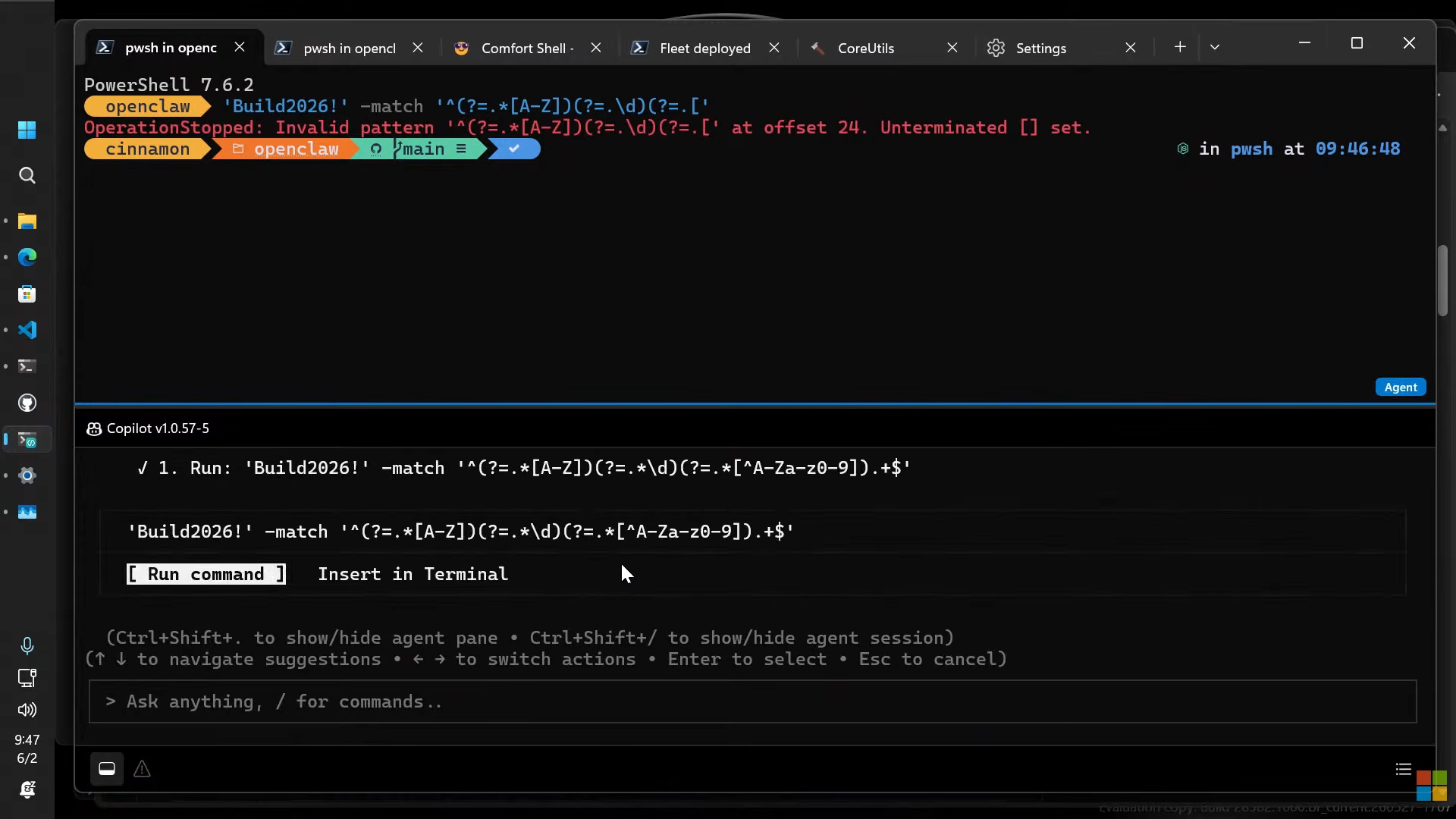Viewport: 1456px width, 819px height.
Task: Switch to the Settings tab
Action: [1040, 48]
